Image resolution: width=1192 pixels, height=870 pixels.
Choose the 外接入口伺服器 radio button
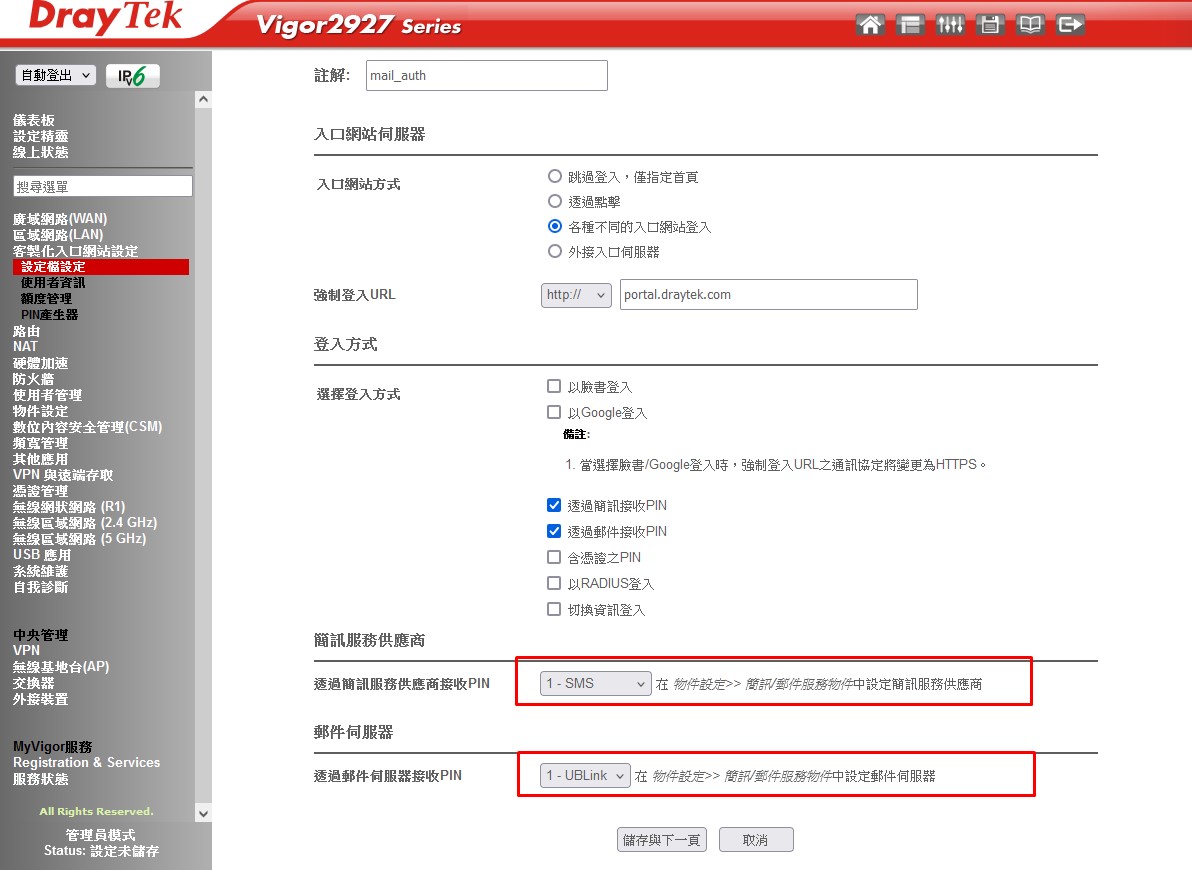(555, 251)
